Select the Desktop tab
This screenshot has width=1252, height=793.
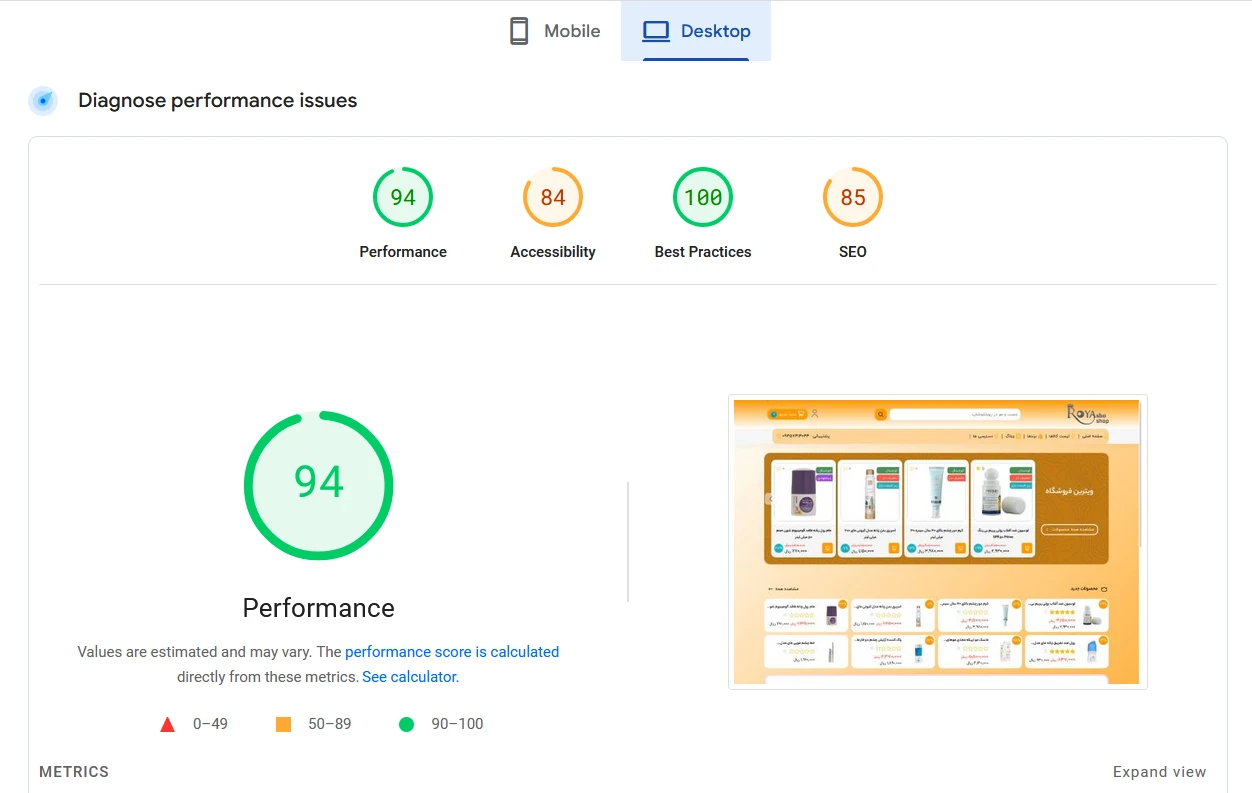tap(696, 31)
